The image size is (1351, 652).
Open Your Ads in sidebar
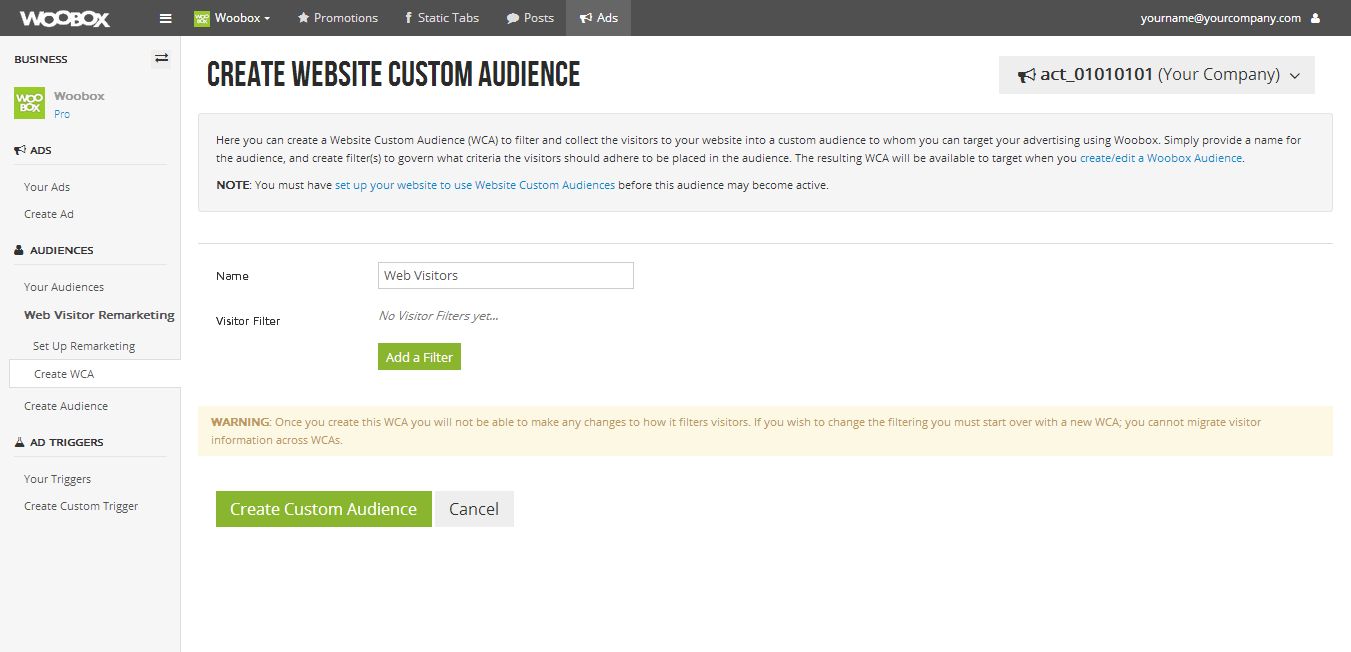pyautogui.click(x=47, y=187)
